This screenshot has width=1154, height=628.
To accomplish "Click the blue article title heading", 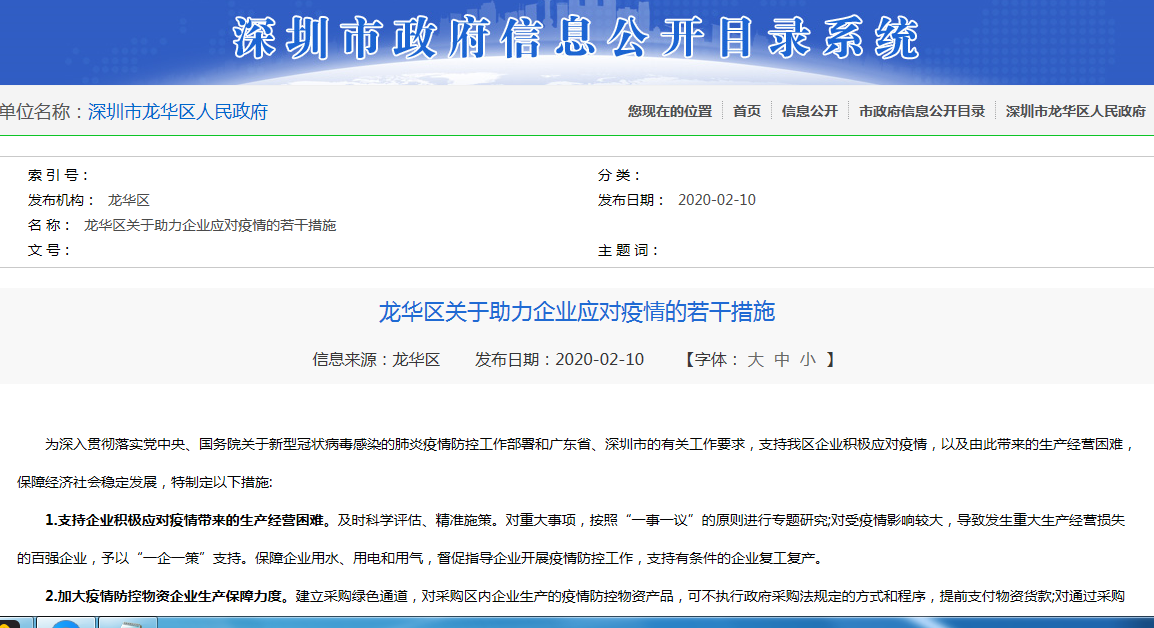I will [576, 312].
